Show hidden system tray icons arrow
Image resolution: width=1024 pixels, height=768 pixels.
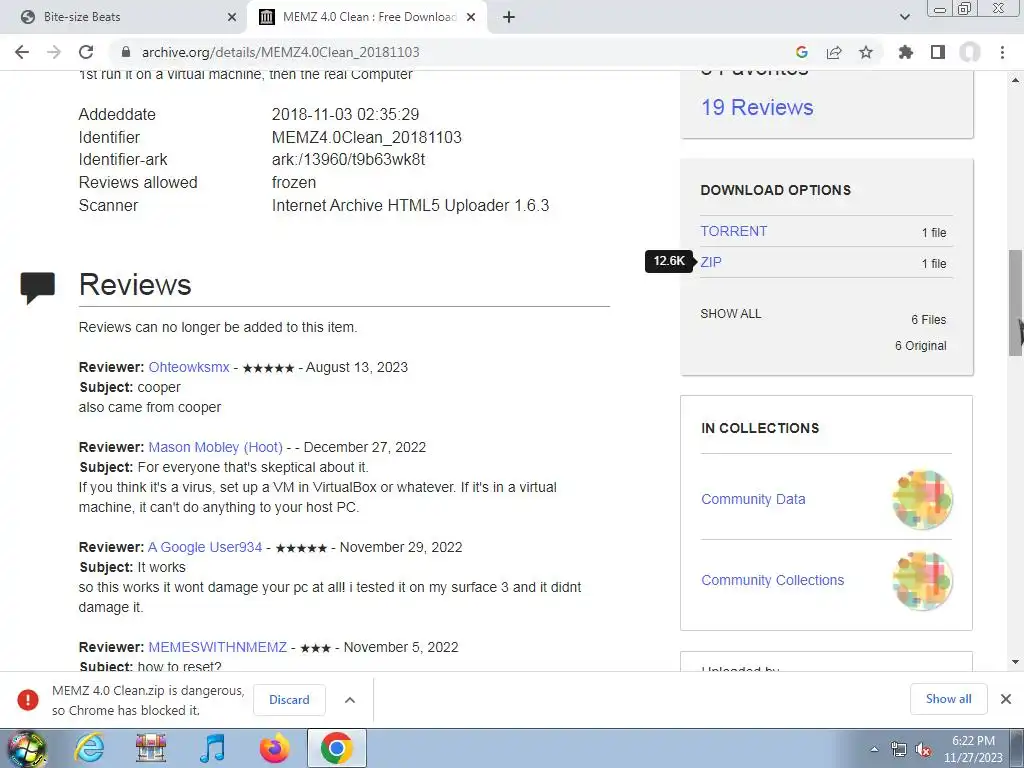pos(874,749)
